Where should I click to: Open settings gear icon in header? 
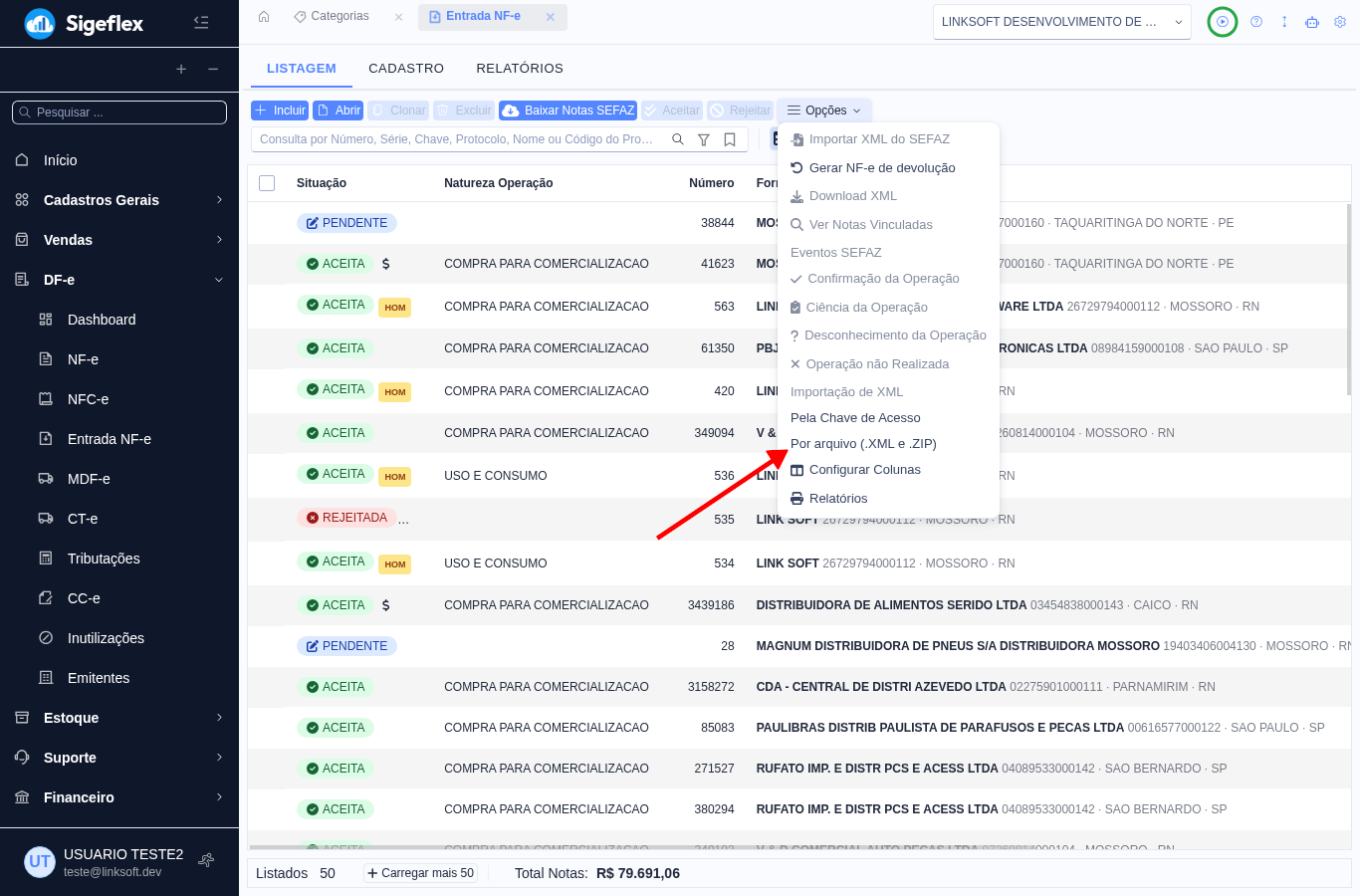pos(1340,22)
